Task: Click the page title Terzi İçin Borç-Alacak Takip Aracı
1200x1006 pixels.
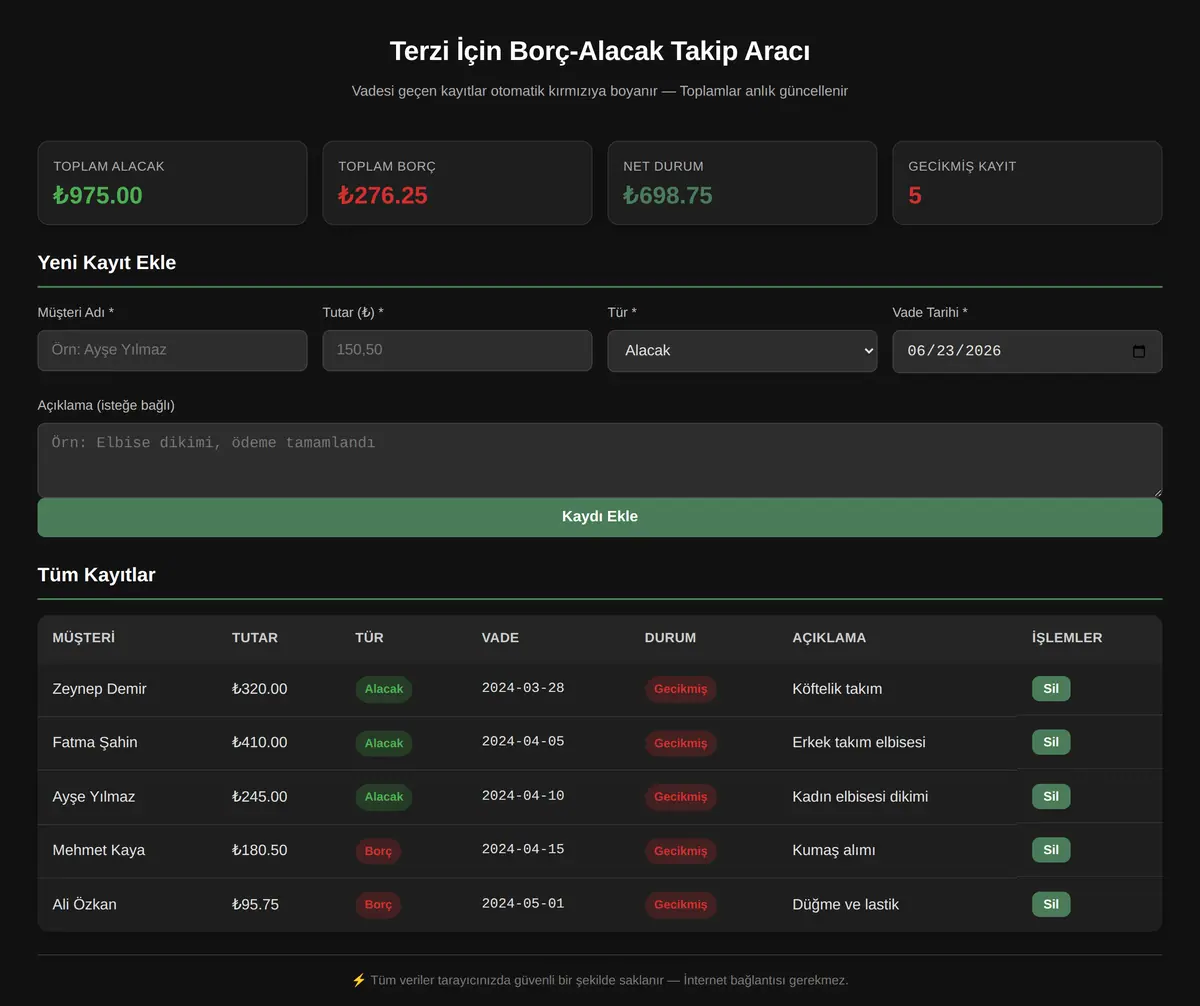Action: [x=600, y=51]
